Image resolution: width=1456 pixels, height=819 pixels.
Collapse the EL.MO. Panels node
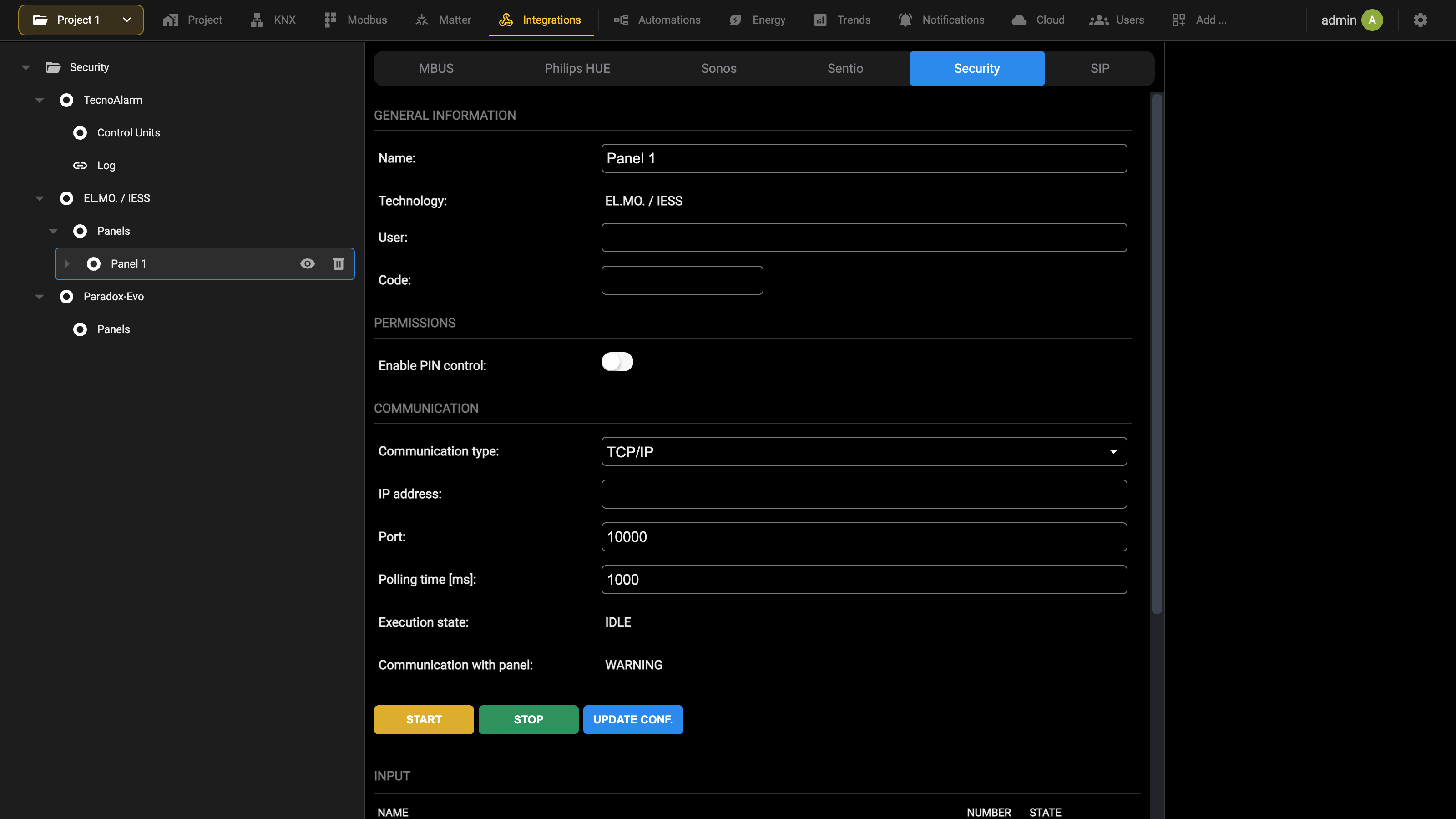coord(53,231)
